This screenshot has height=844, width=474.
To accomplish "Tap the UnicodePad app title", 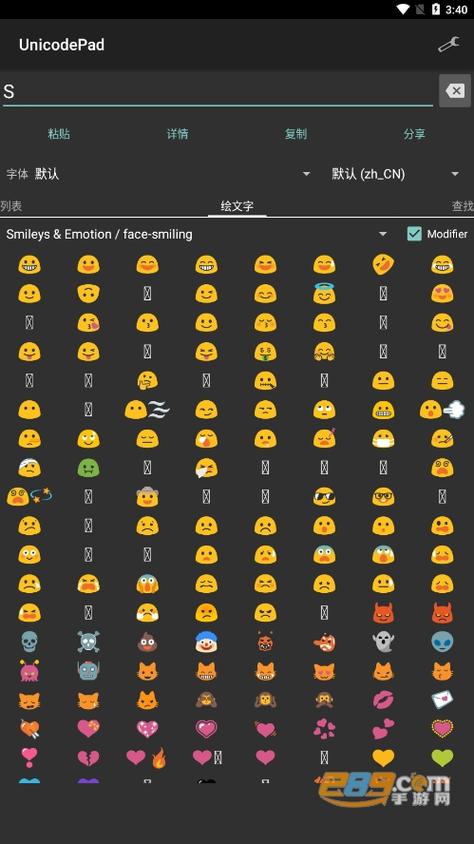I will (x=62, y=45).
